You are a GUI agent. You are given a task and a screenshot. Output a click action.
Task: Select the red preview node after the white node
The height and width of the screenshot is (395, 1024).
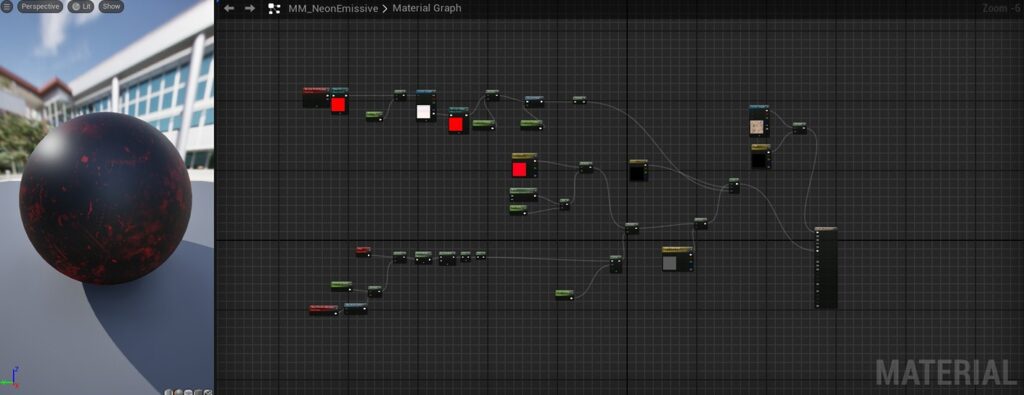[458, 120]
